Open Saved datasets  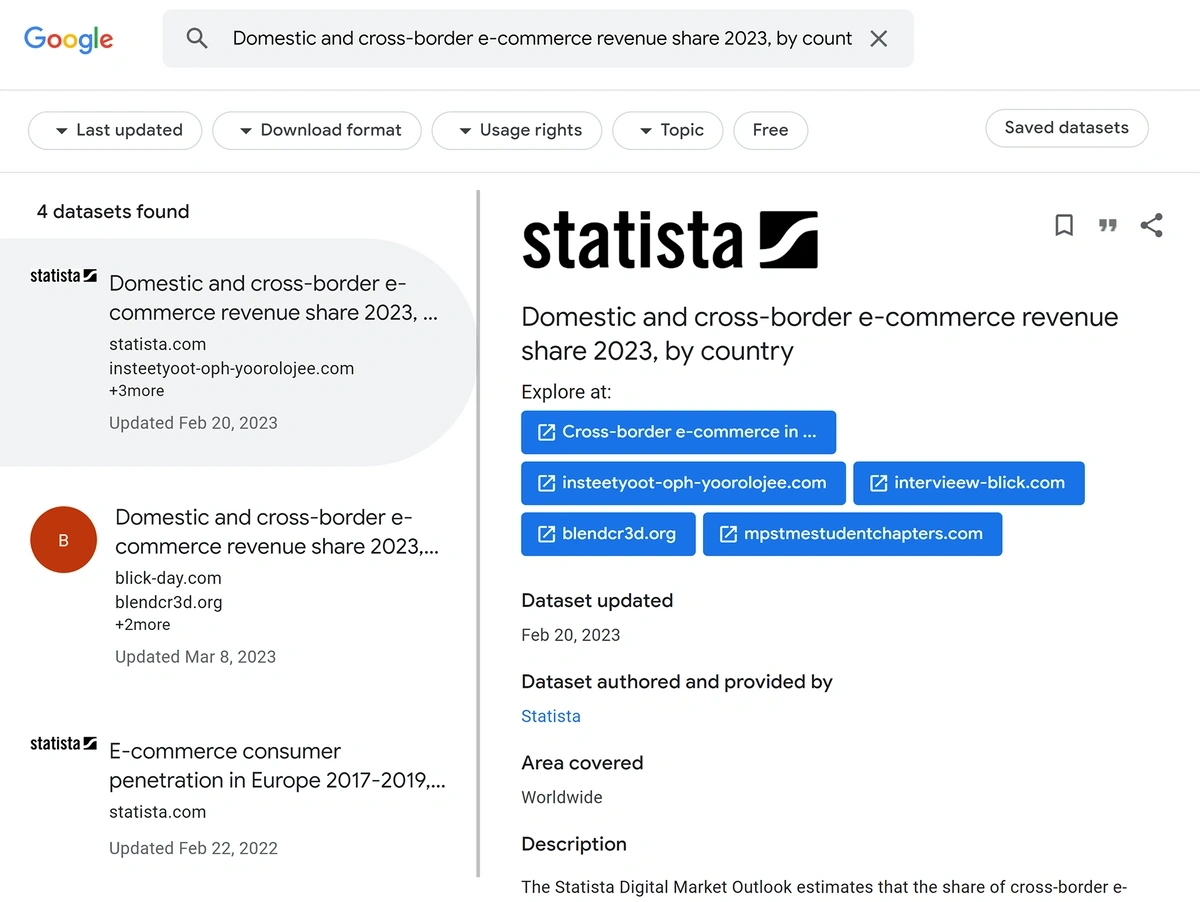[1066, 128]
